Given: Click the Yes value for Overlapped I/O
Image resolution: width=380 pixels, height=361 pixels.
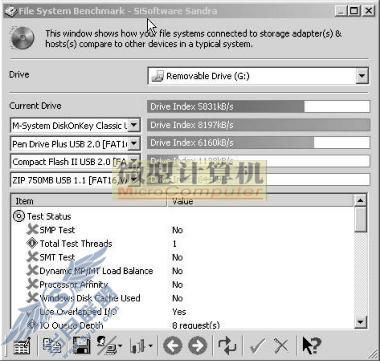Looking at the screenshot, I should click(179, 312).
